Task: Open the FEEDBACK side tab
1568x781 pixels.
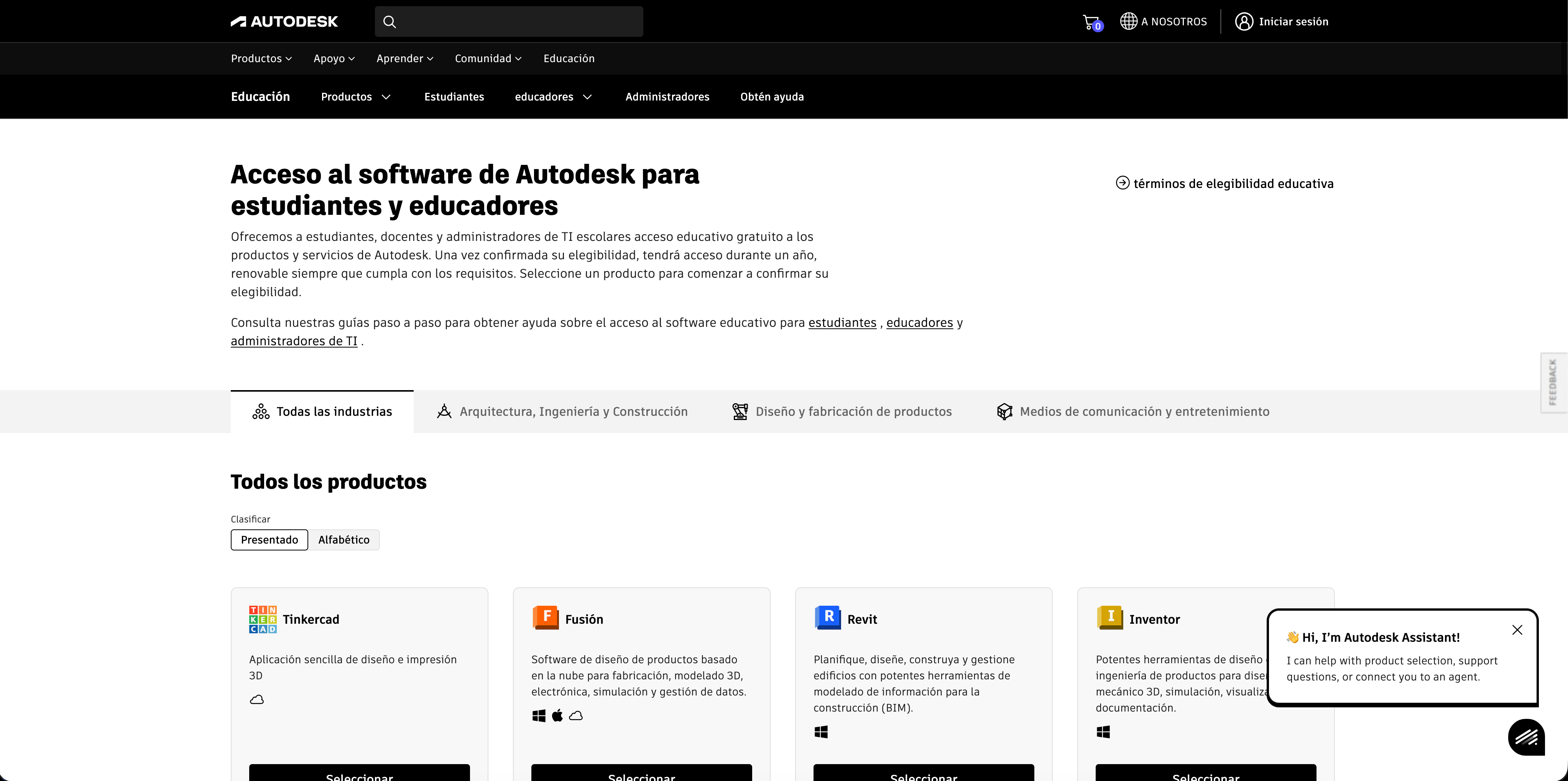Action: click(1553, 382)
